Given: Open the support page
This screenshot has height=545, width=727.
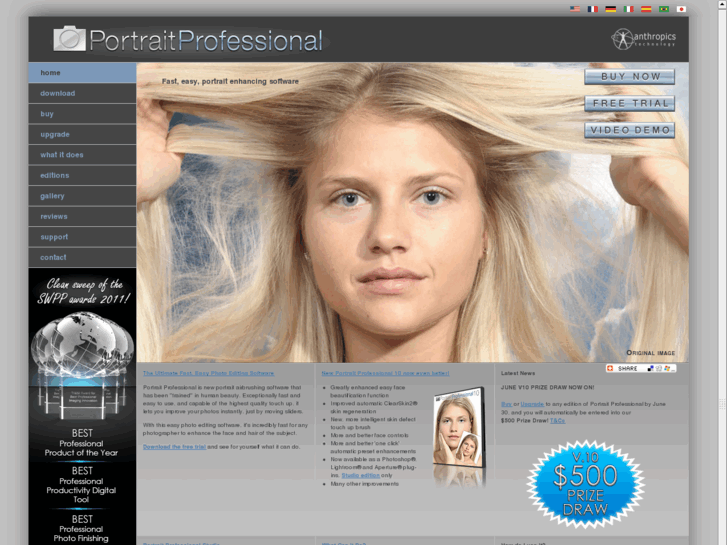Looking at the screenshot, I should tap(82, 237).
